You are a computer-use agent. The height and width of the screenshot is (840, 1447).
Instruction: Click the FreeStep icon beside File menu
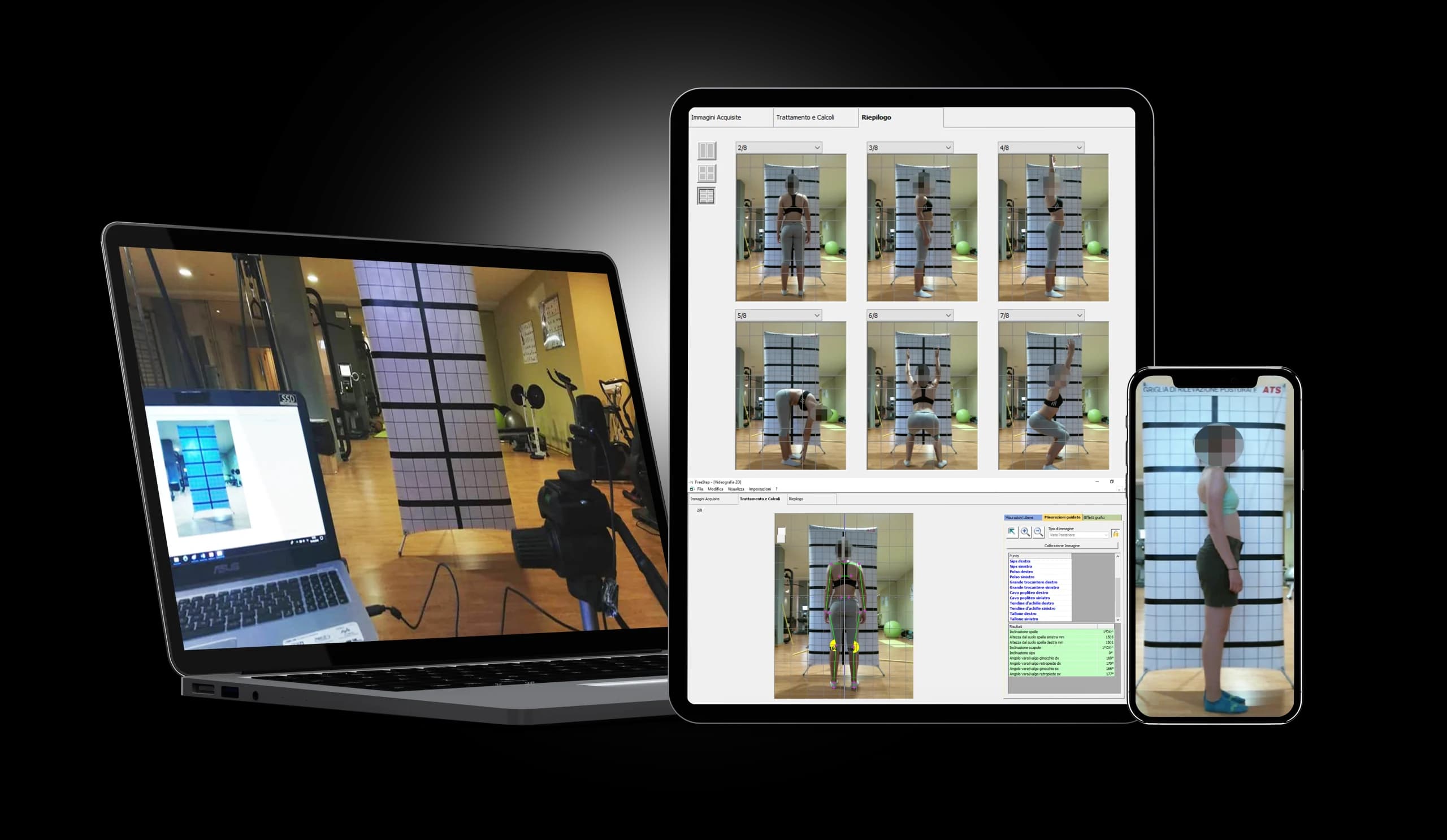click(692, 489)
